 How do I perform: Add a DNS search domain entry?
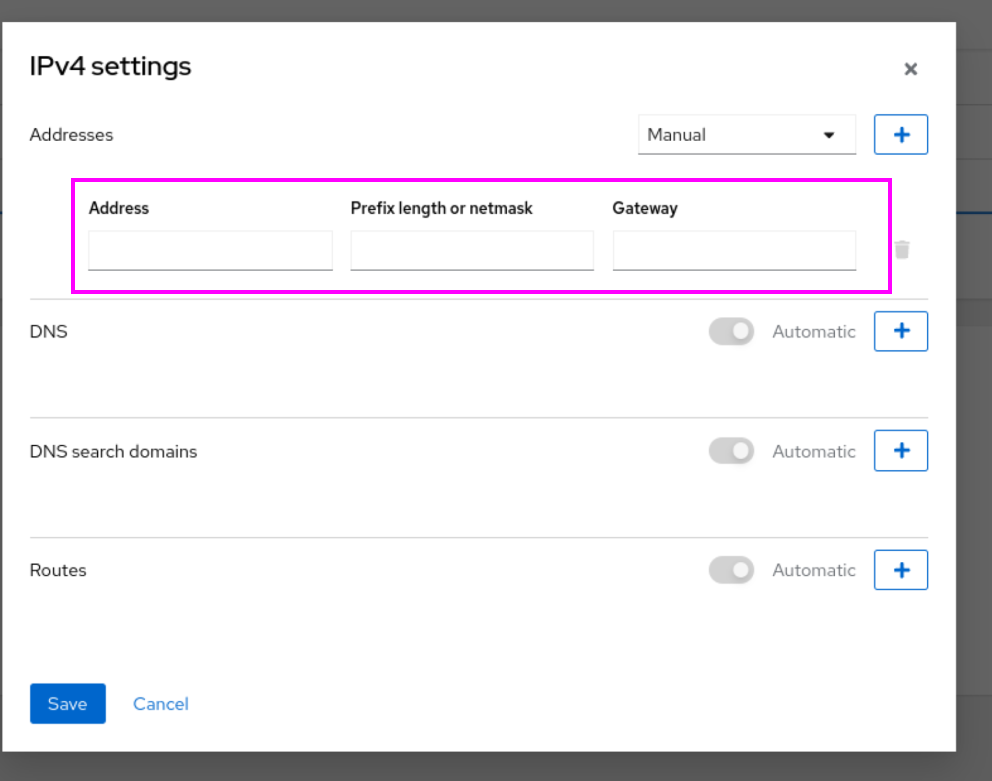point(901,451)
